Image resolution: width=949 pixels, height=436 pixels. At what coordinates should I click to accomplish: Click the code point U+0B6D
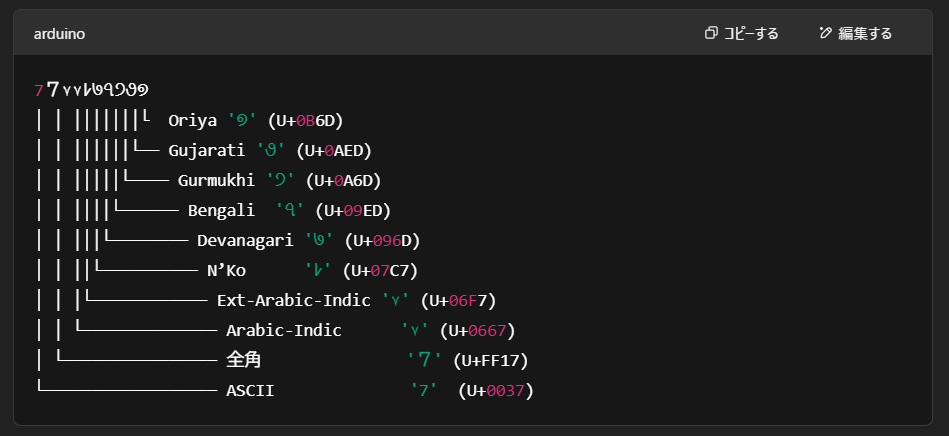point(310,120)
